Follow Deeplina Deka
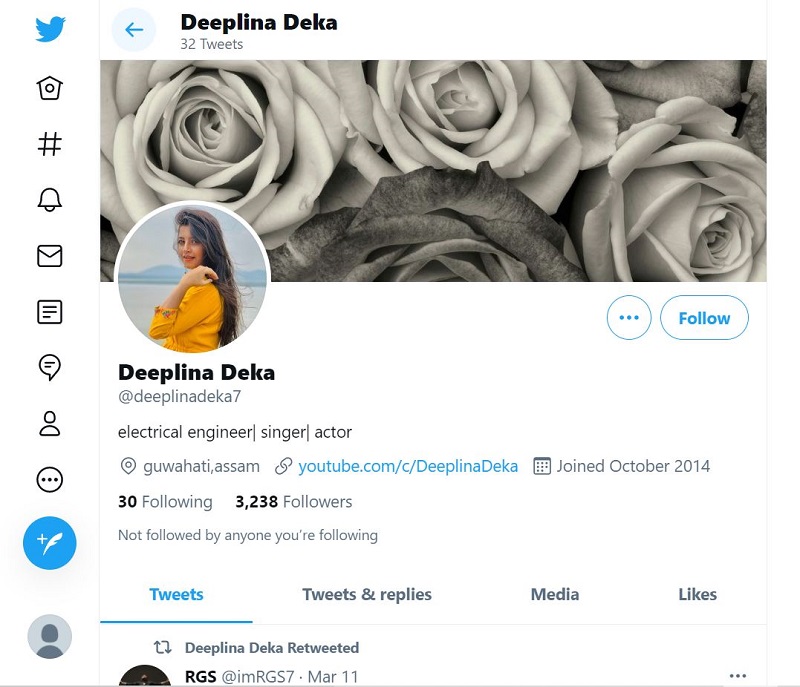 pos(704,318)
